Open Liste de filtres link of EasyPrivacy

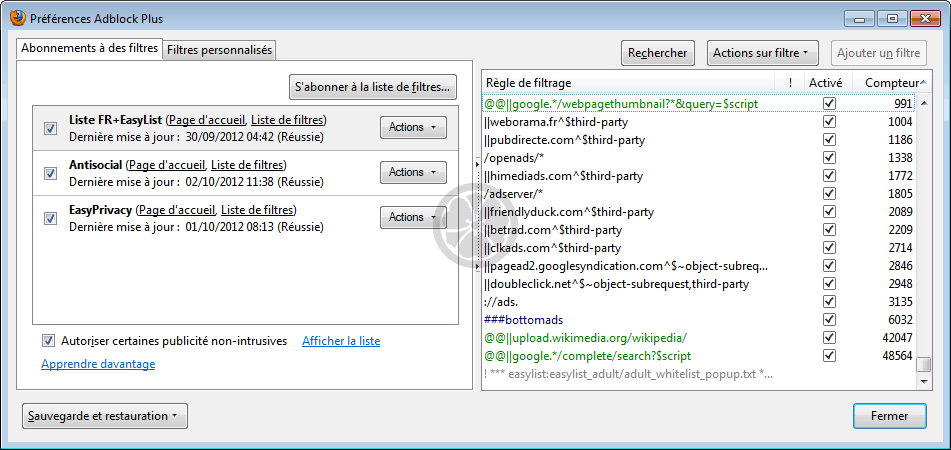[258, 210]
